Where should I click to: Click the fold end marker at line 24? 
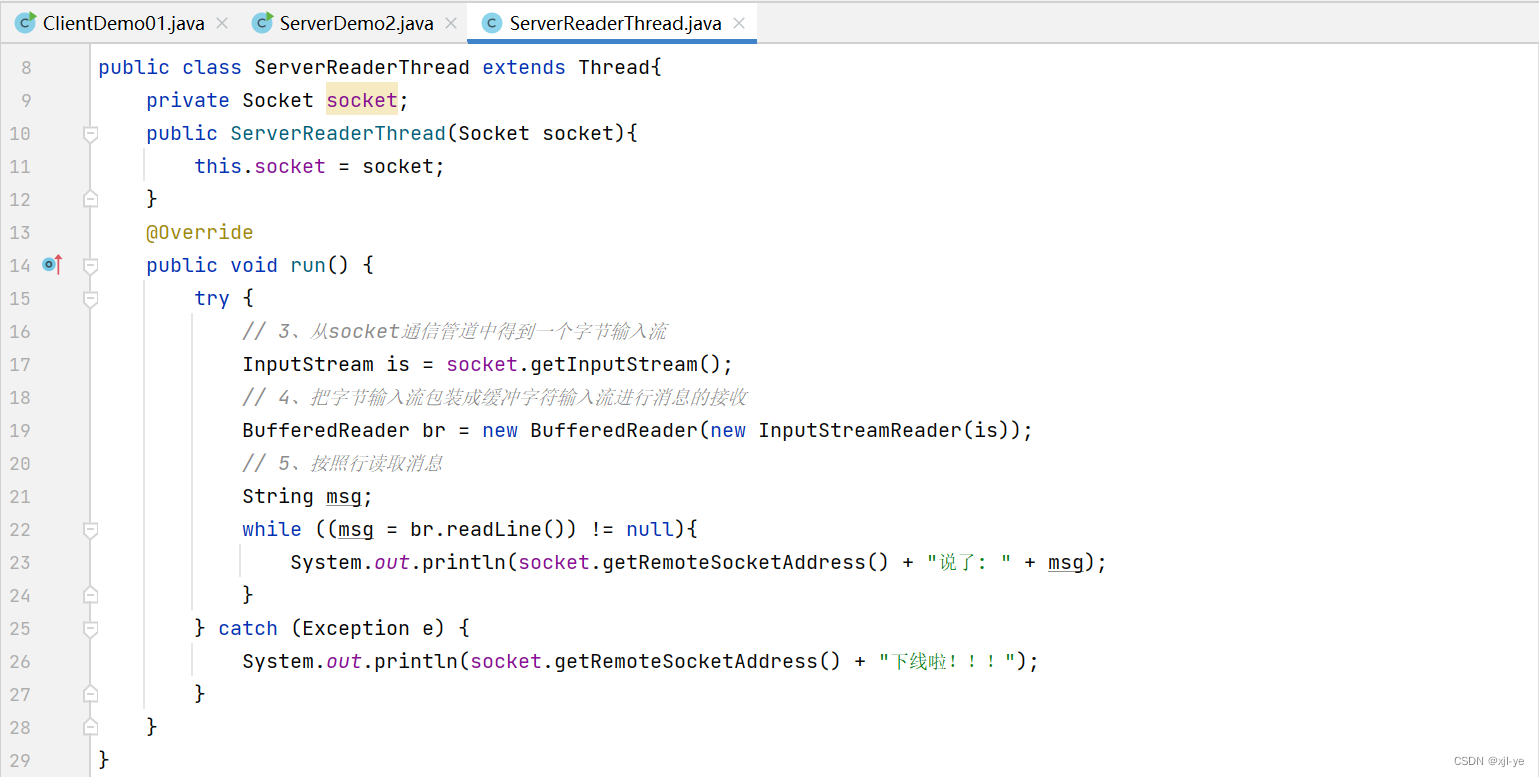[x=90, y=595]
